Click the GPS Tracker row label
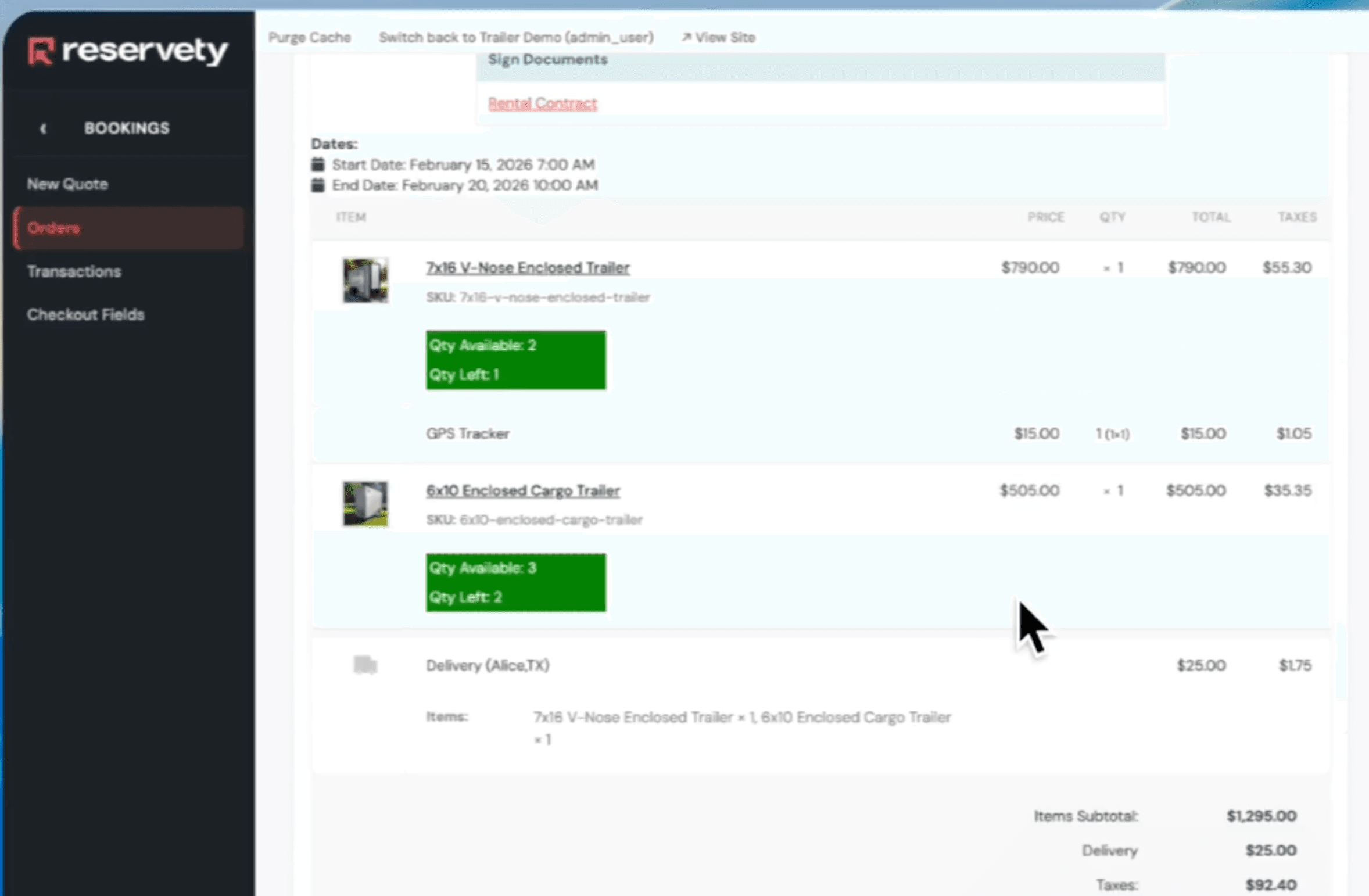Image resolution: width=1369 pixels, height=896 pixels. [x=468, y=434]
